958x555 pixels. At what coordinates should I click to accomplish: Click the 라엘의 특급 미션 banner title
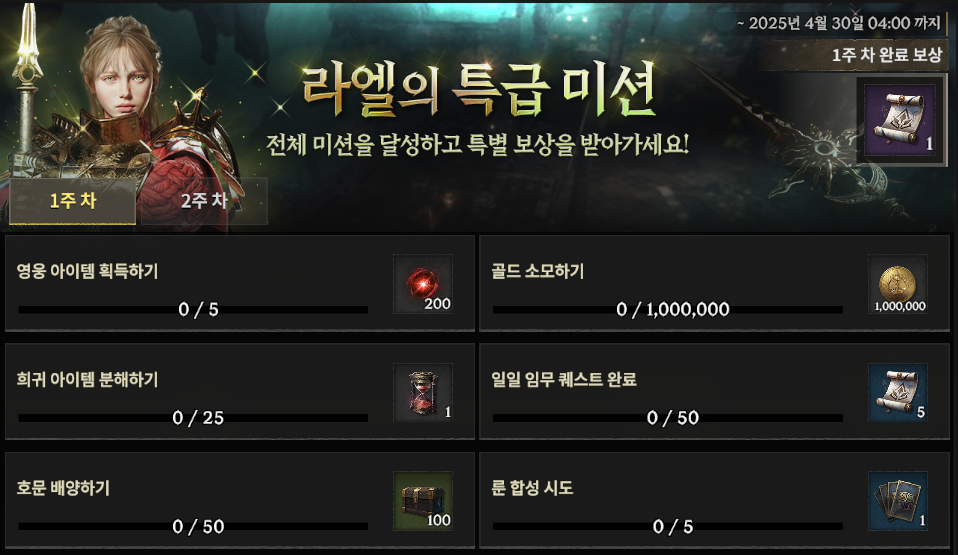478,90
